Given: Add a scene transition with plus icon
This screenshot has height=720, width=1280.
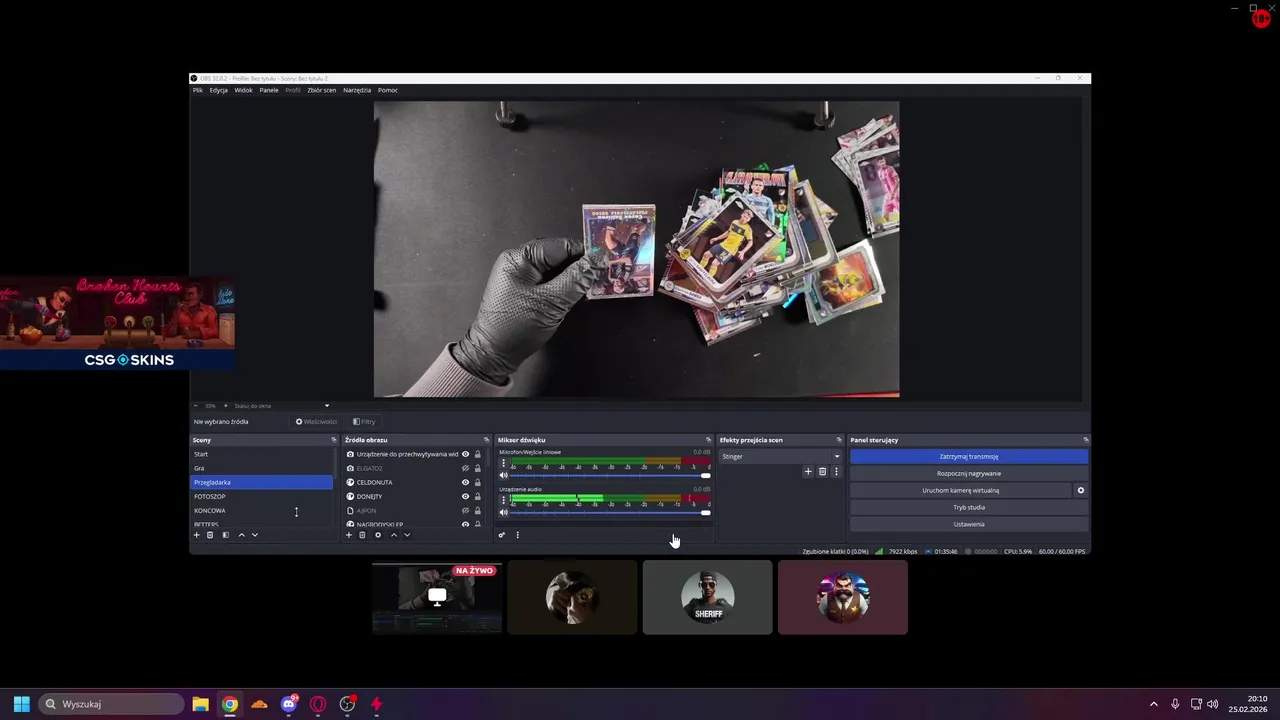Looking at the screenshot, I should click(x=808, y=472).
